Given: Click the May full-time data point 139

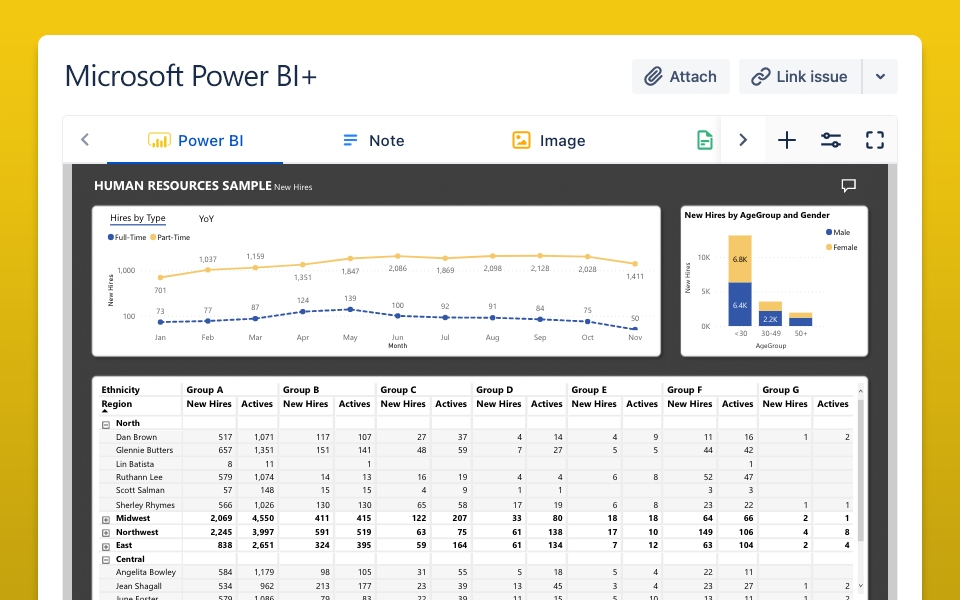Looking at the screenshot, I should [350, 310].
